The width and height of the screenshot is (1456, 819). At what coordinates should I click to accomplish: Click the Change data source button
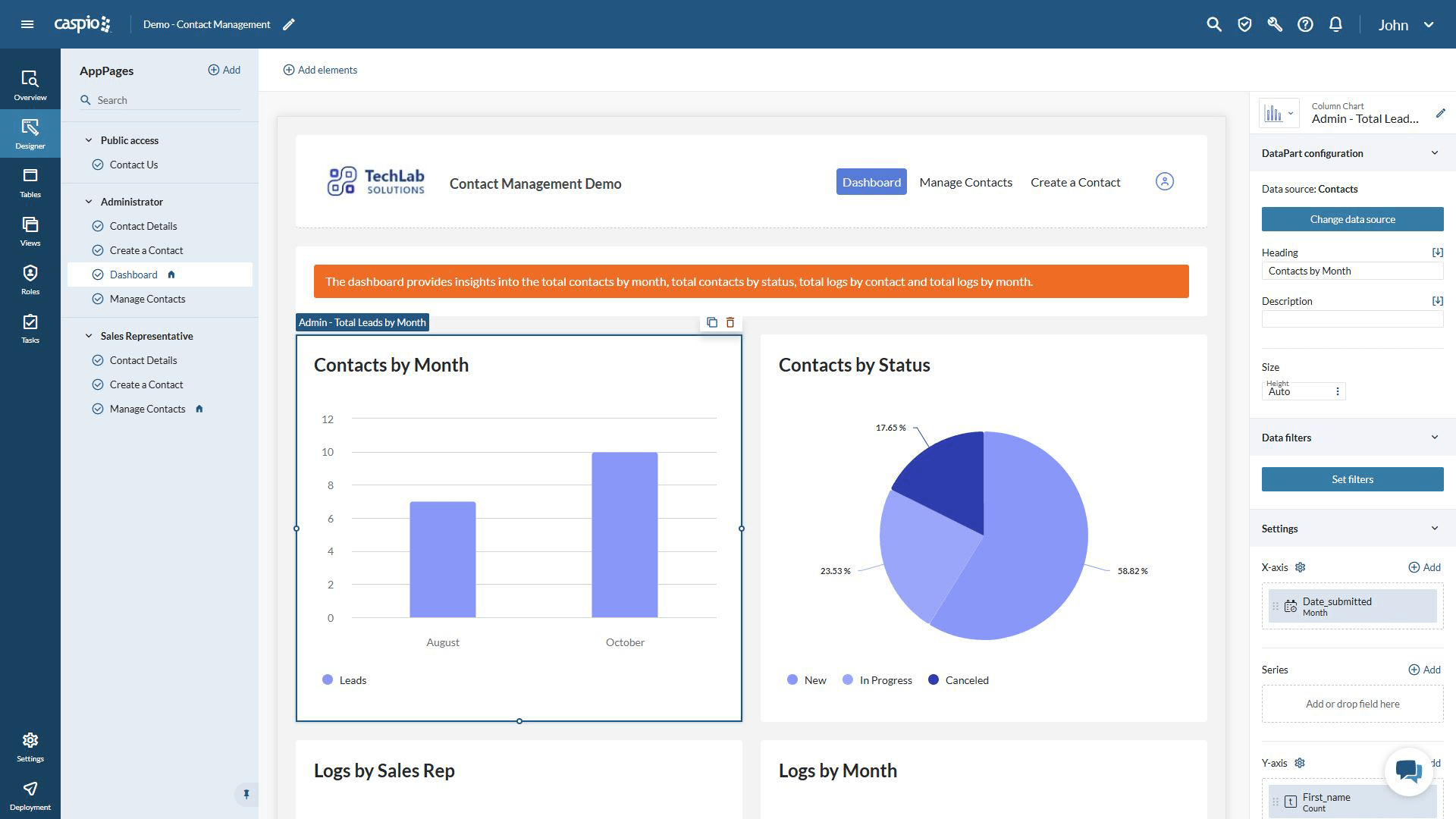tap(1352, 219)
